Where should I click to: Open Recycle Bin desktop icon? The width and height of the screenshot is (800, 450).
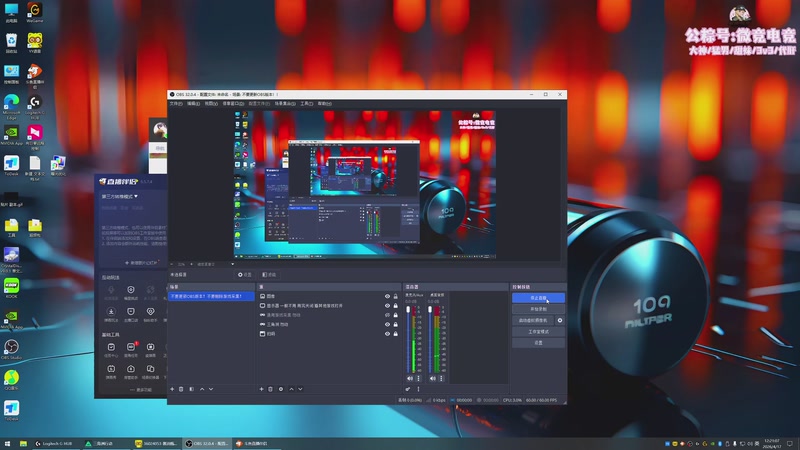pos(11,43)
